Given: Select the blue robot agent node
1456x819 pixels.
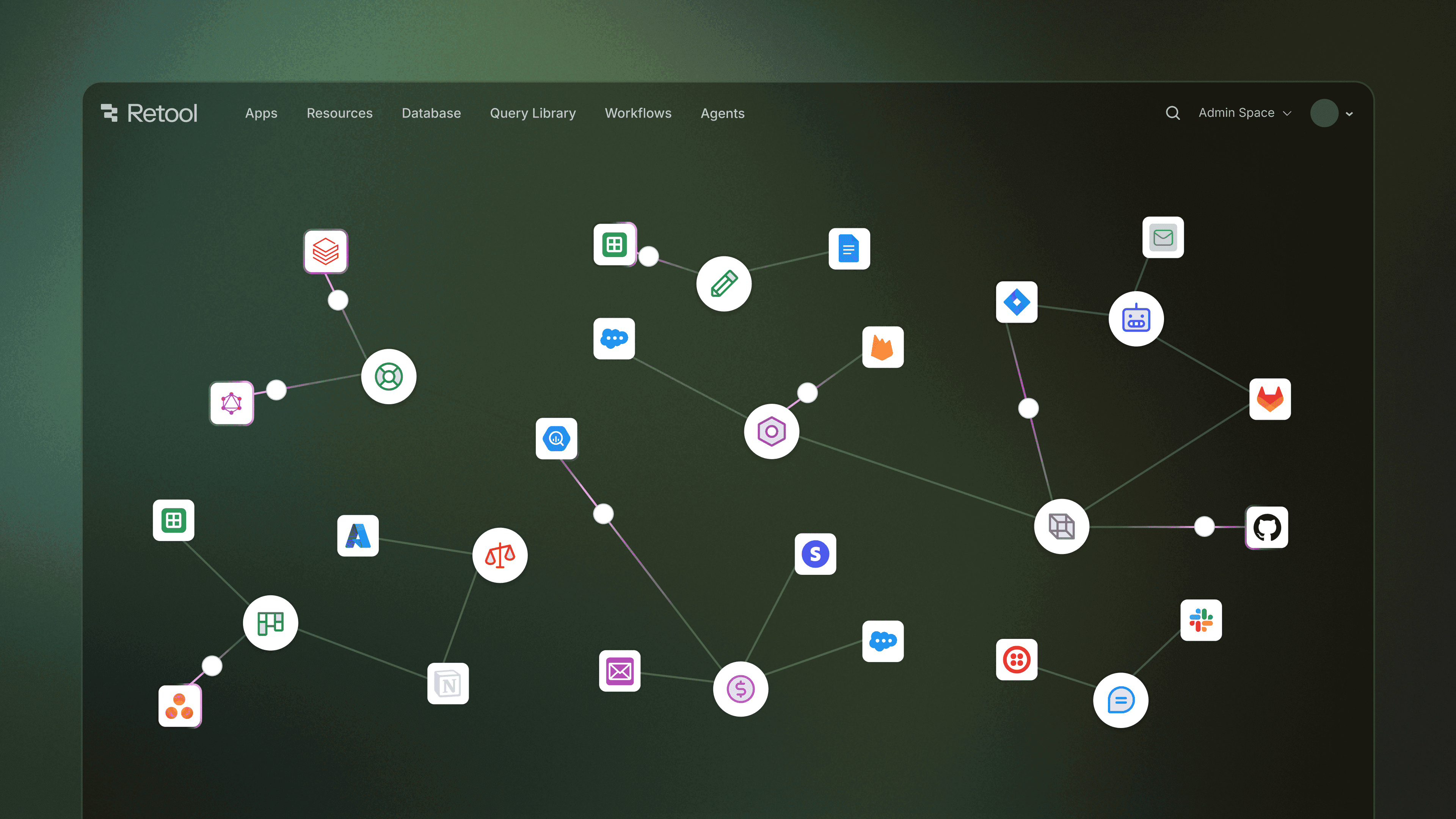Looking at the screenshot, I should click(1136, 319).
